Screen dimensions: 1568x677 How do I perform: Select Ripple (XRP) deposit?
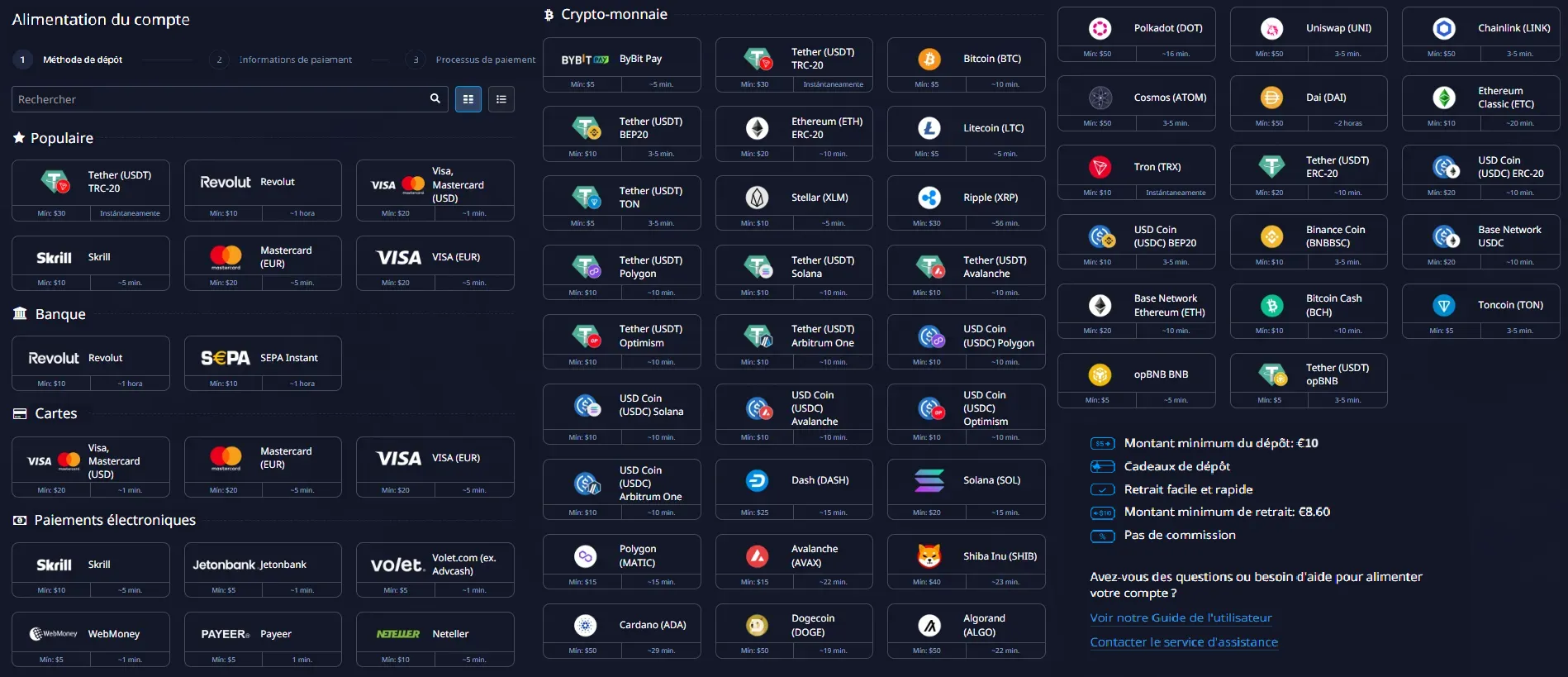point(967,203)
